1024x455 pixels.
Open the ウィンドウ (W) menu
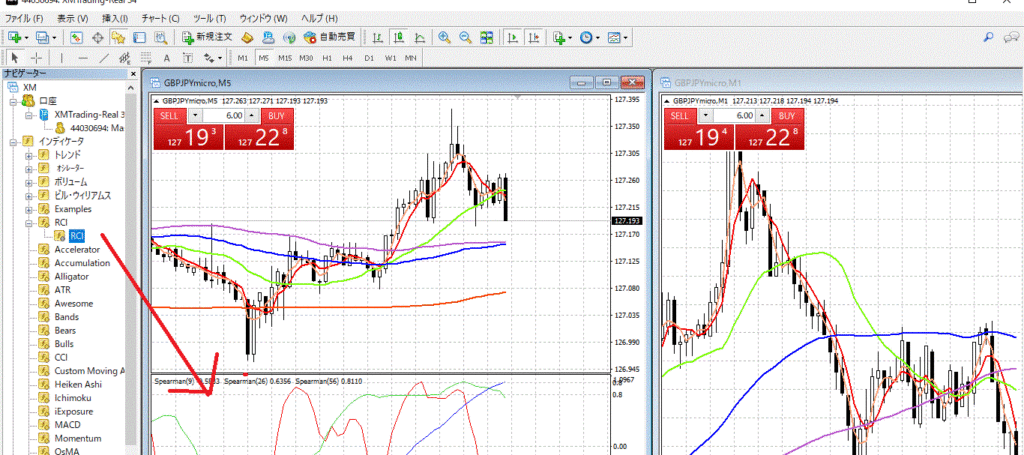point(263,18)
